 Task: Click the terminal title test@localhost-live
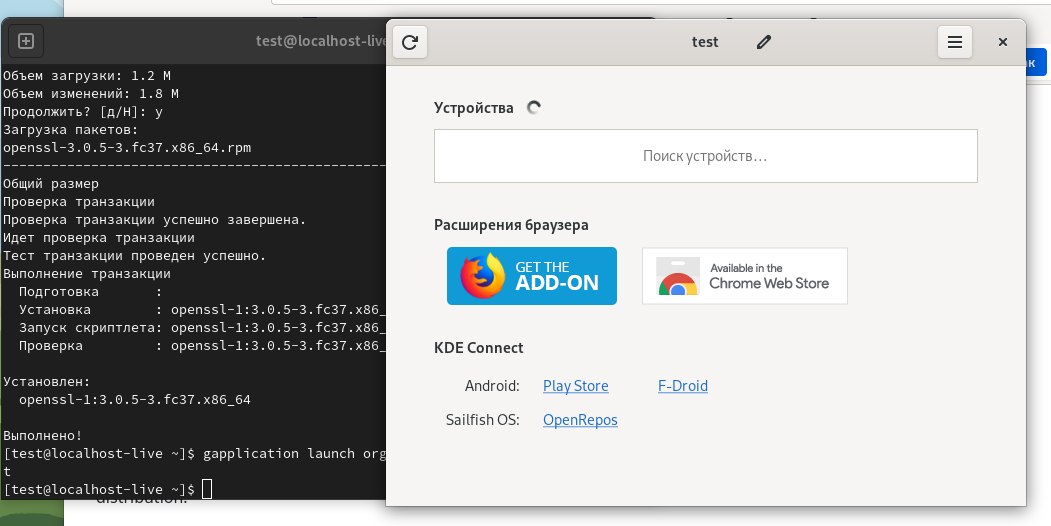pos(320,42)
